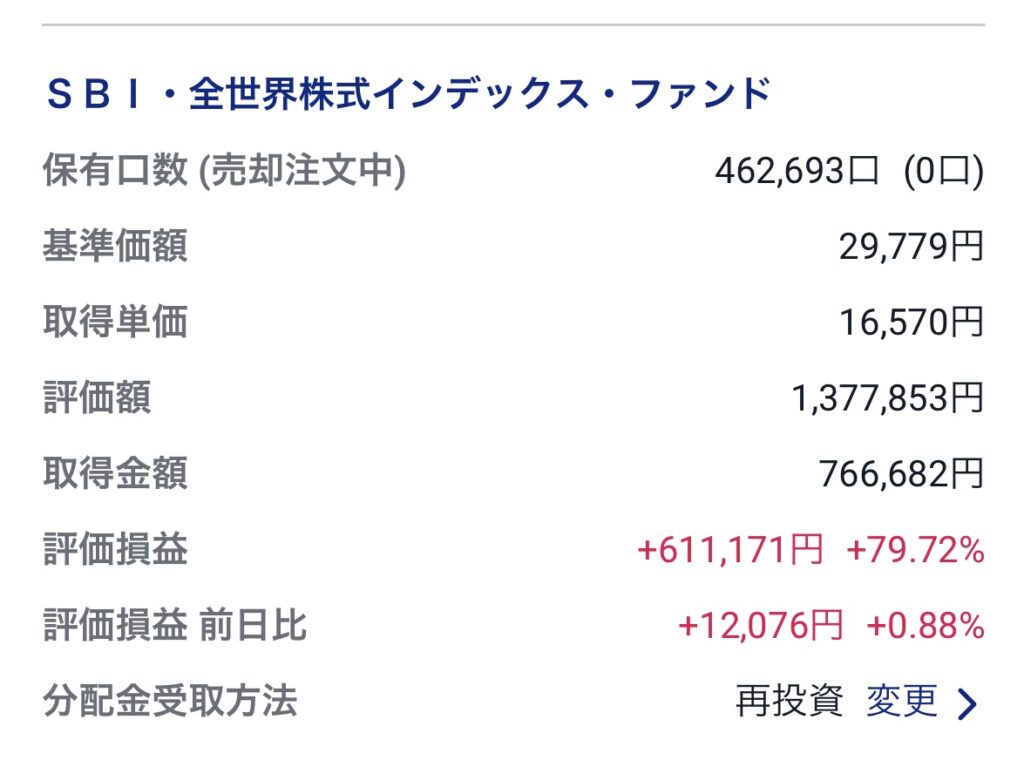Click the 保有口数 (売却注文中) label
1024x767 pixels.
pos(224,171)
